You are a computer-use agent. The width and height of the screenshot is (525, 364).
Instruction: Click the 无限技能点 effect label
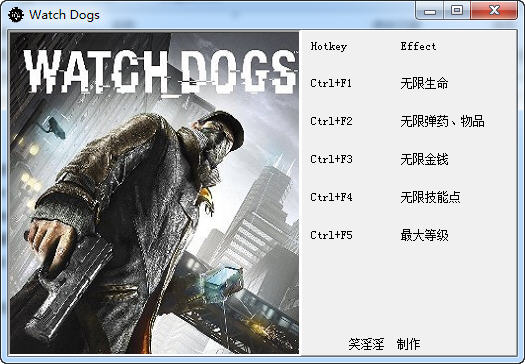[x=430, y=197]
